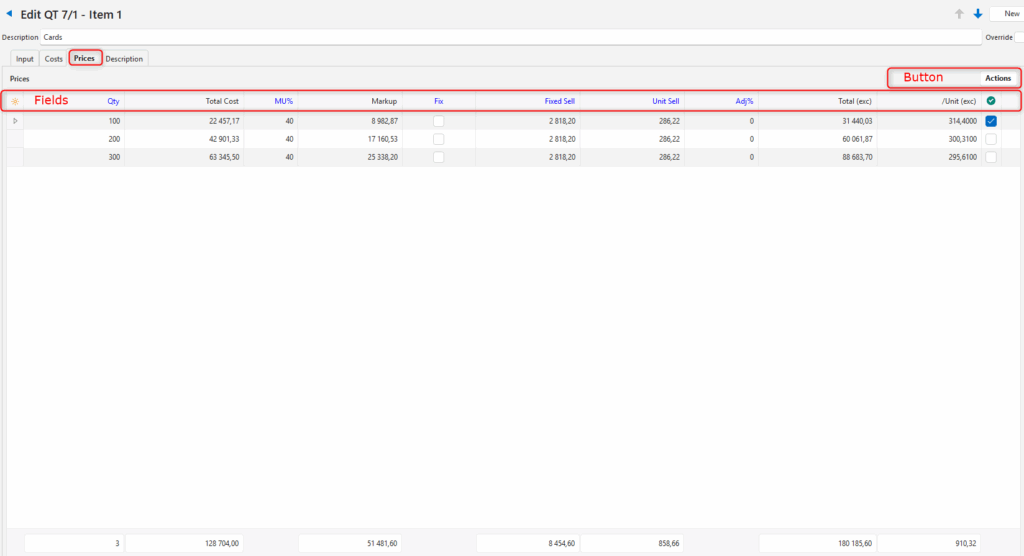Click the Fixed Sell column header
This screenshot has height=556, width=1024.
click(x=559, y=101)
